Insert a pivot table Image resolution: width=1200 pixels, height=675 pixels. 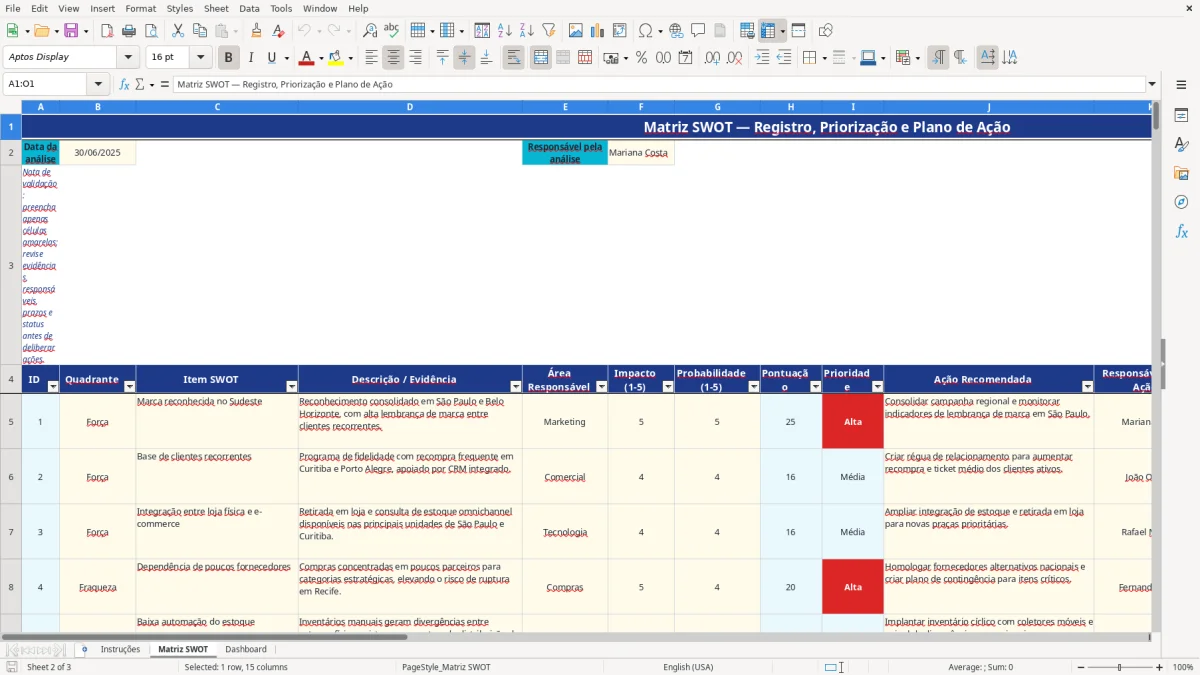point(620,31)
